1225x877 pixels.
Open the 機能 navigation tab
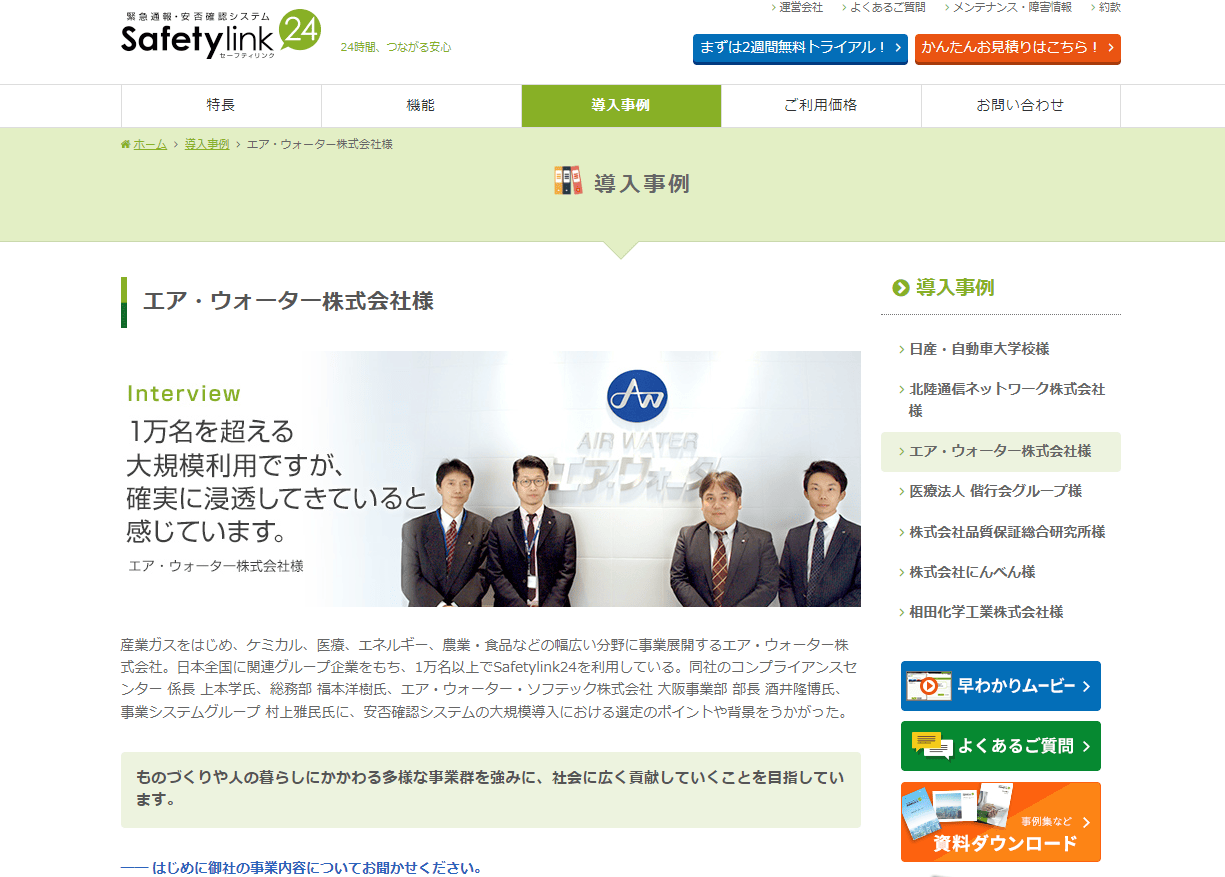pos(421,106)
